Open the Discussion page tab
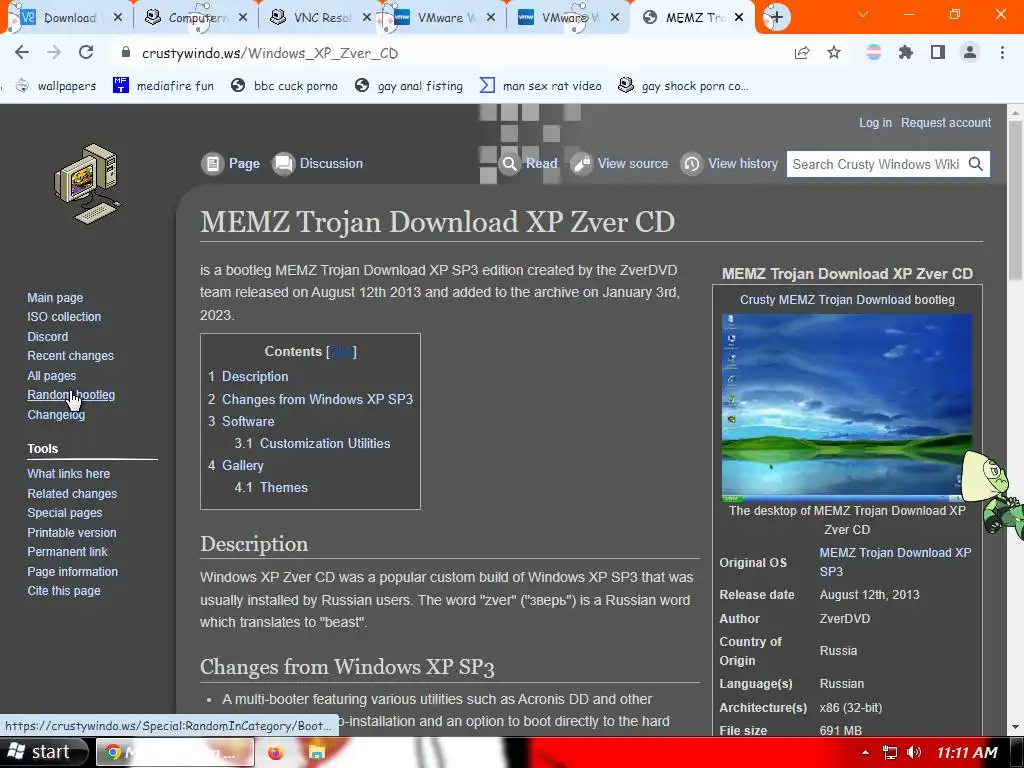This screenshot has width=1024, height=768. [x=330, y=163]
